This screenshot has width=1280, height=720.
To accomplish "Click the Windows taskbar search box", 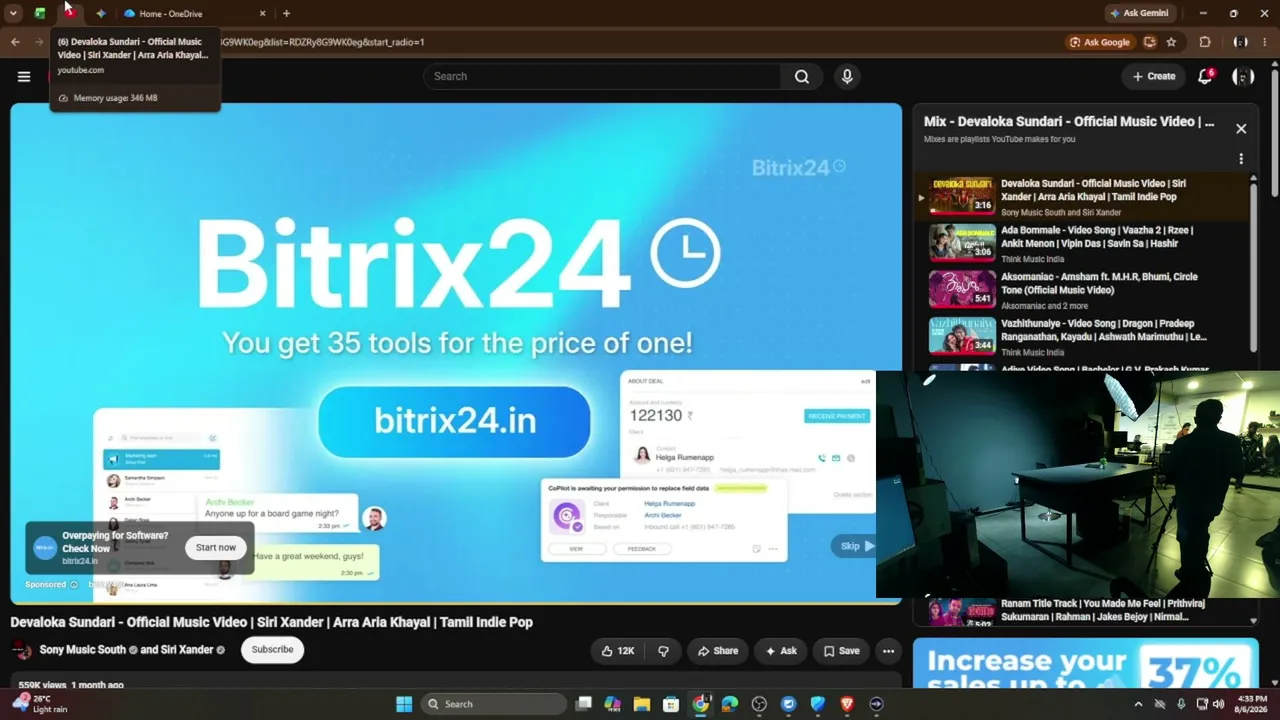I will pos(494,704).
